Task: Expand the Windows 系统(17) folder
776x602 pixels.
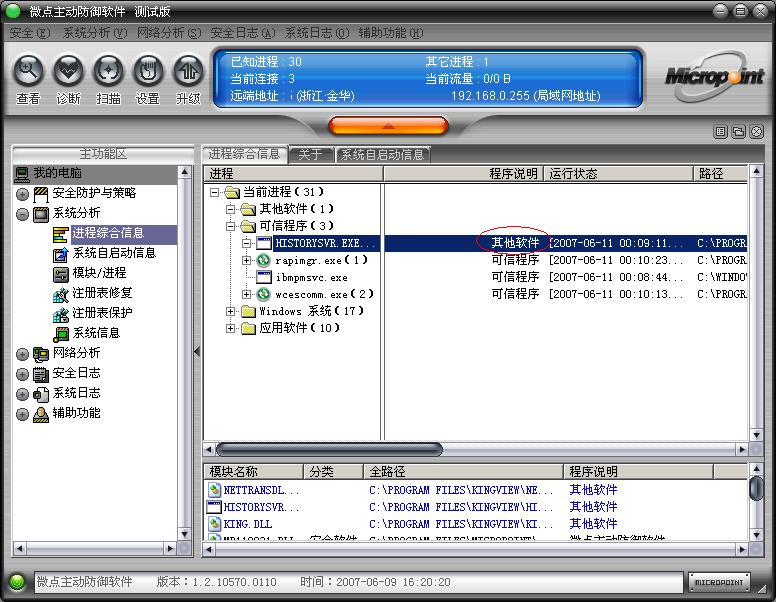Action: pyautogui.click(x=230, y=311)
